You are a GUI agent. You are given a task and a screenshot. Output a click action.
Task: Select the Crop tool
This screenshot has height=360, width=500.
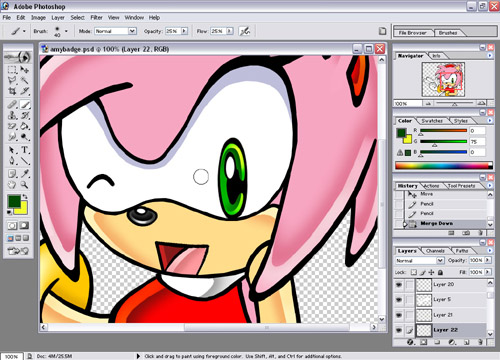pyautogui.click(x=12, y=91)
